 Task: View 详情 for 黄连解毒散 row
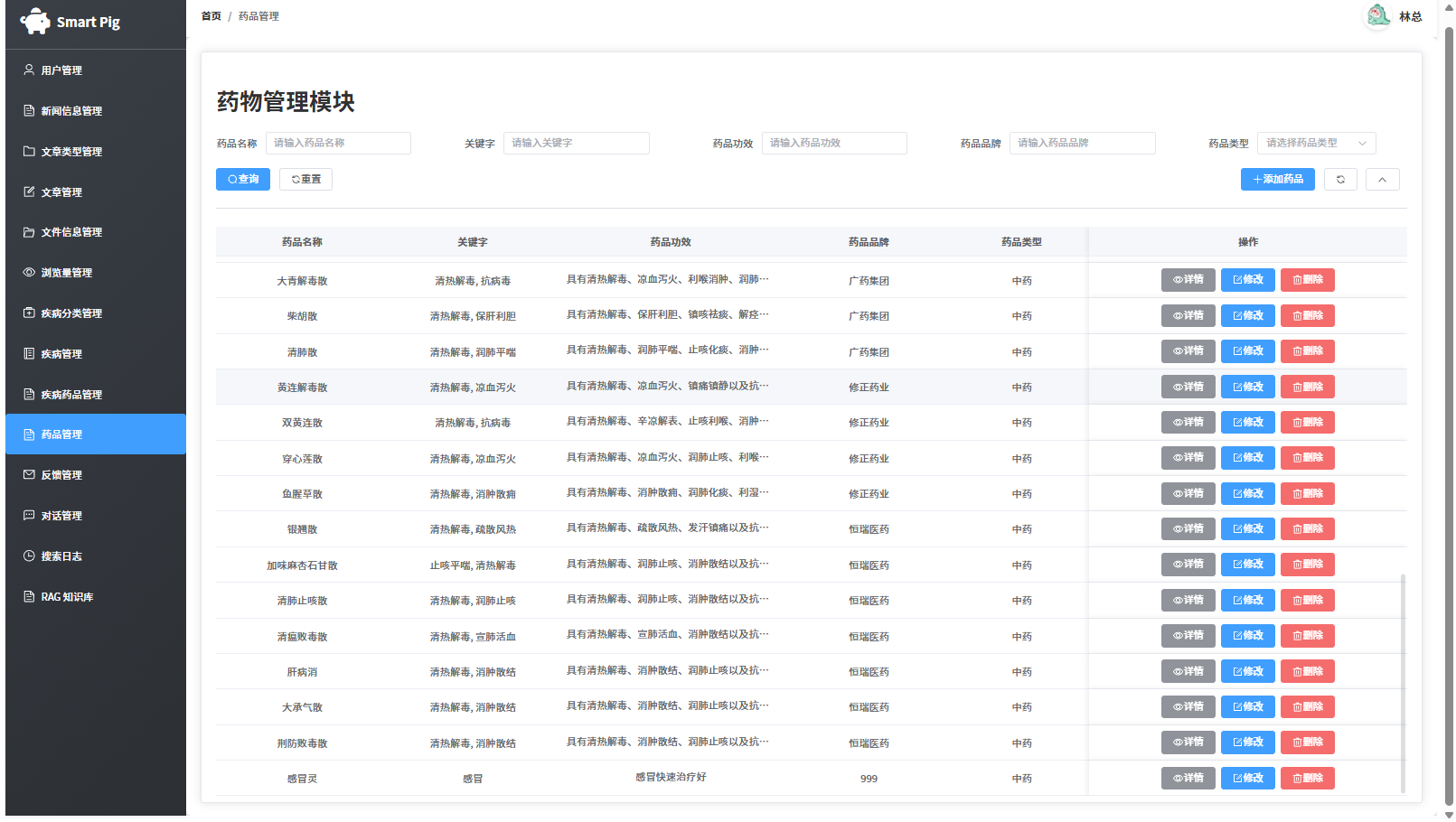[1188, 387]
